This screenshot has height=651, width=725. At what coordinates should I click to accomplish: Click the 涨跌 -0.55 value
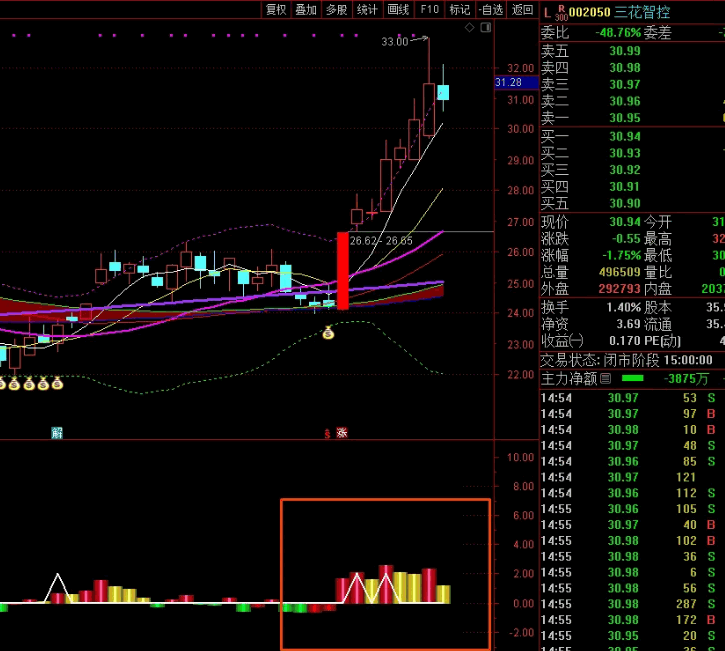point(627,239)
